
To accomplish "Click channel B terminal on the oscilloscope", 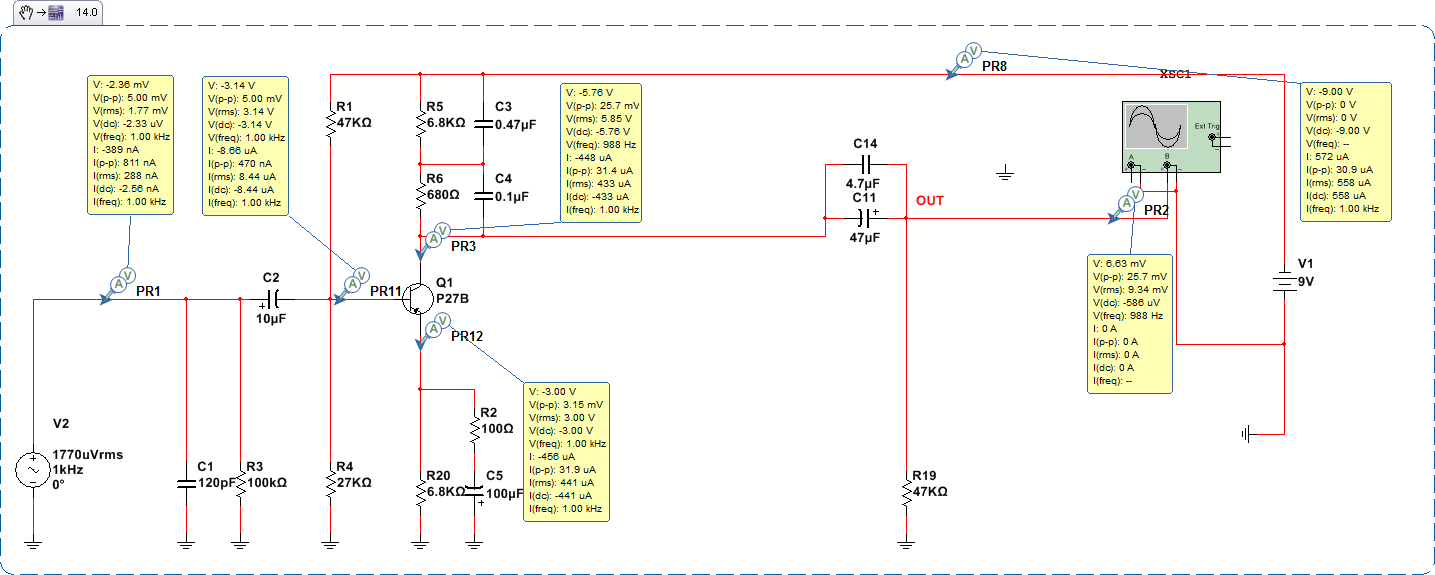I will pyautogui.click(x=1167, y=165).
